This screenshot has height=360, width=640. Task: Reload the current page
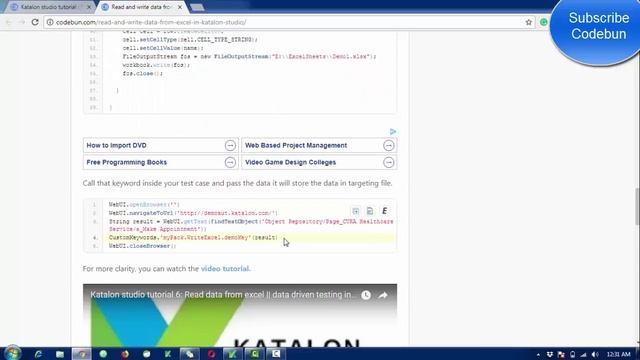(x=35, y=22)
